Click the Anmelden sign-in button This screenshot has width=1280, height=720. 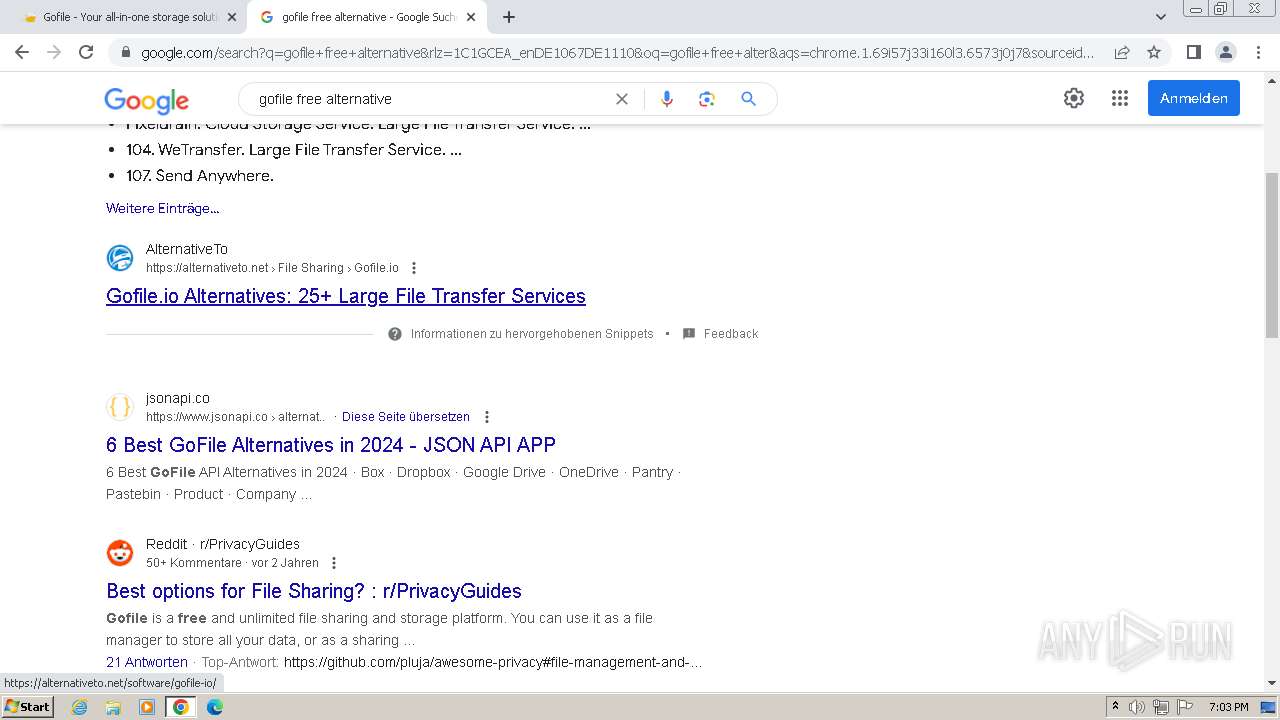pos(1193,98)
